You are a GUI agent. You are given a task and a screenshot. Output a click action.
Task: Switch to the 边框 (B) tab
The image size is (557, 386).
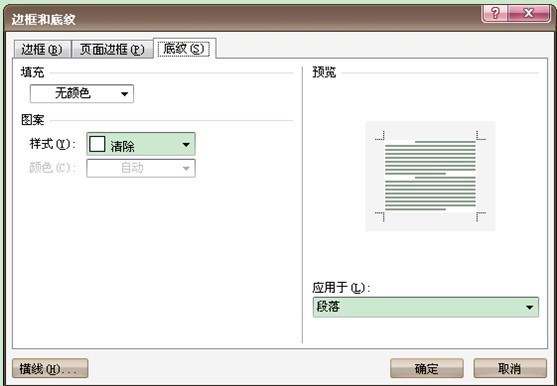coord(42,49)
